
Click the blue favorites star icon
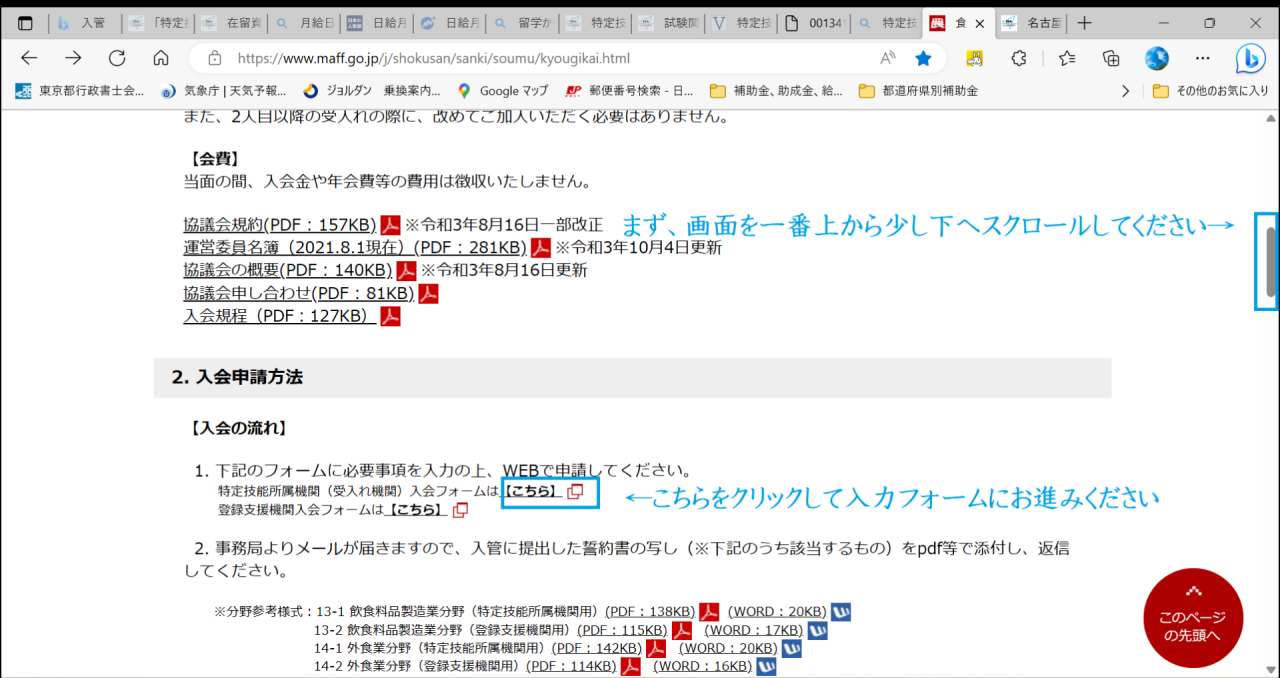click(x=924, y=58)
